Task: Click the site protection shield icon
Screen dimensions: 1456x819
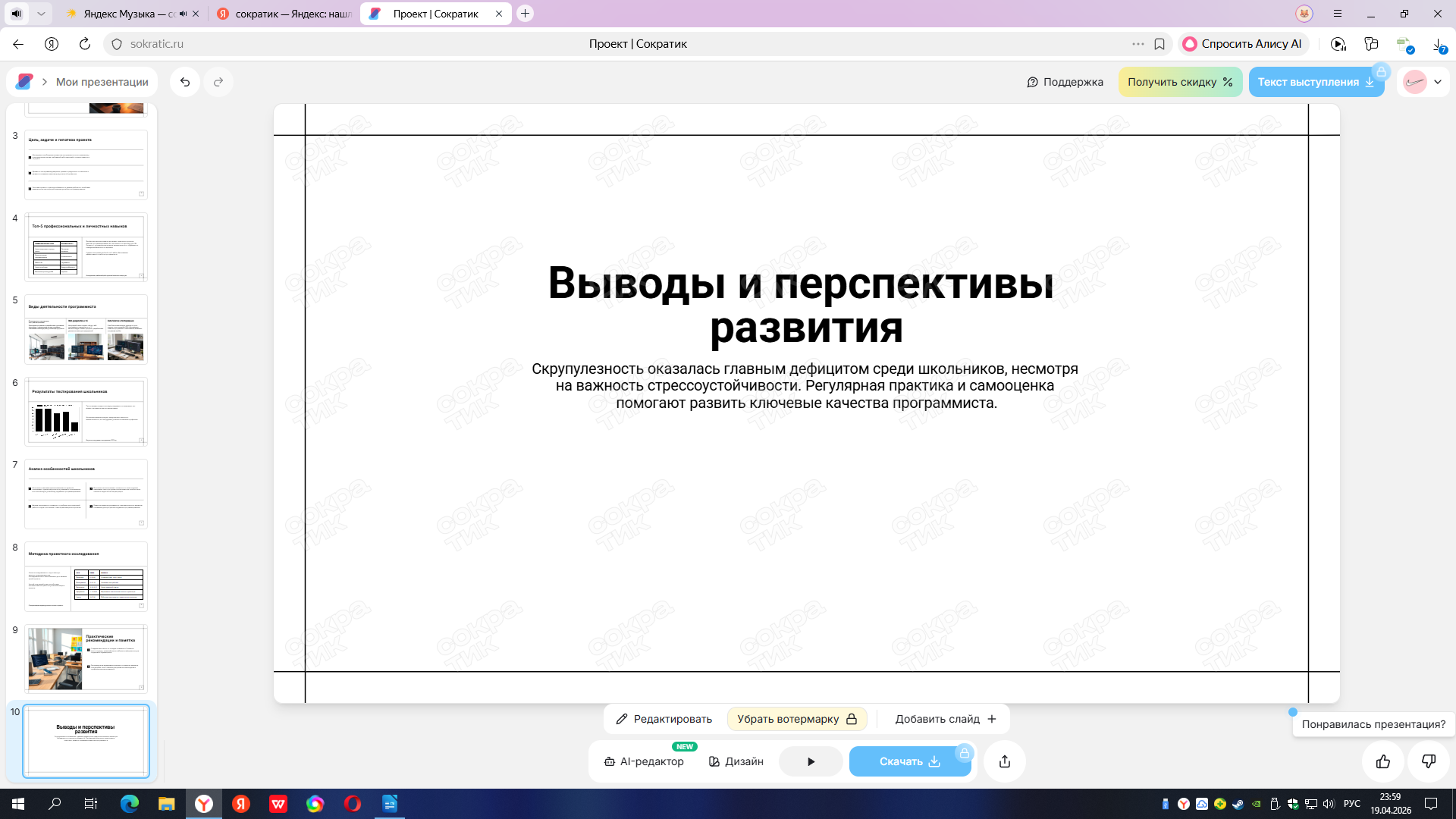Action: tap(117, 44)
